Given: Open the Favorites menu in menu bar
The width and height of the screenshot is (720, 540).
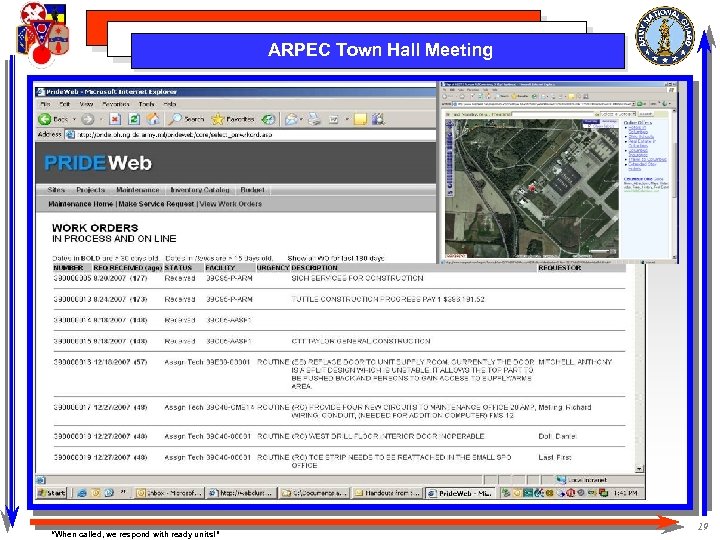Looking at the screenshot, I should tap(116, 104).
